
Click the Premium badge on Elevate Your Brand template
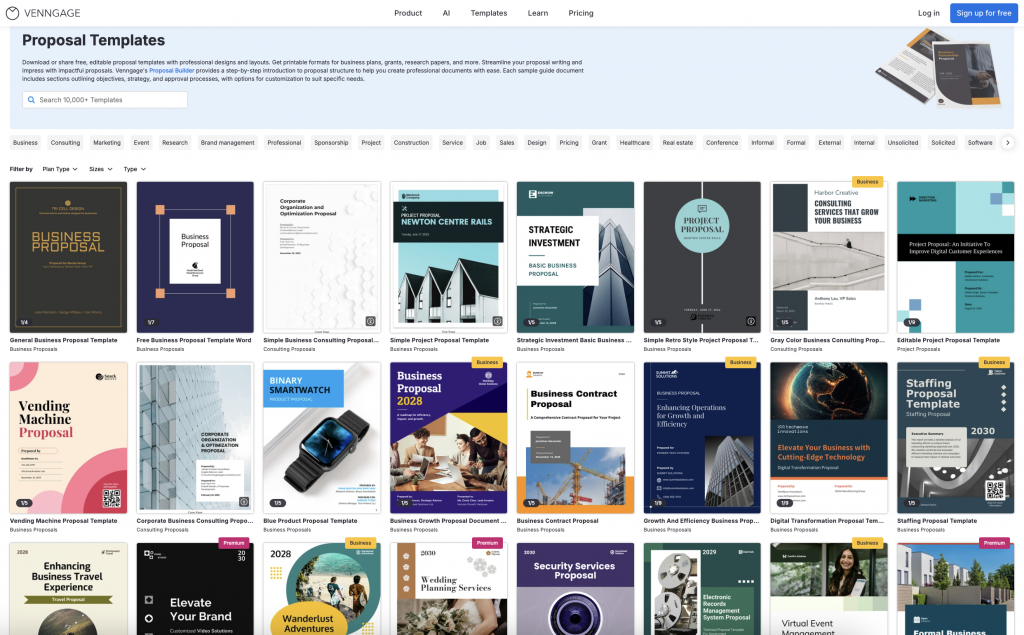[235, 543]
